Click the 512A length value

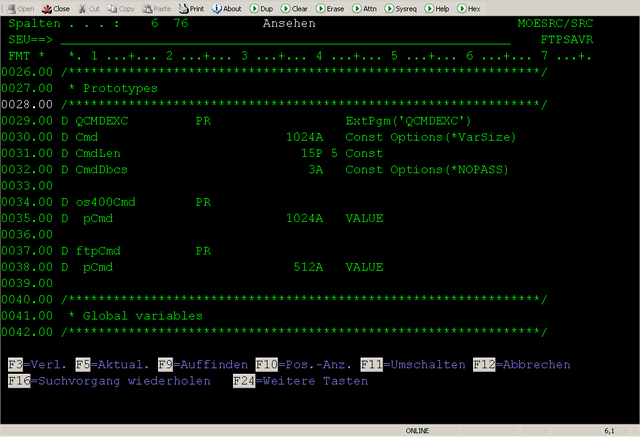tap(308, 267)
